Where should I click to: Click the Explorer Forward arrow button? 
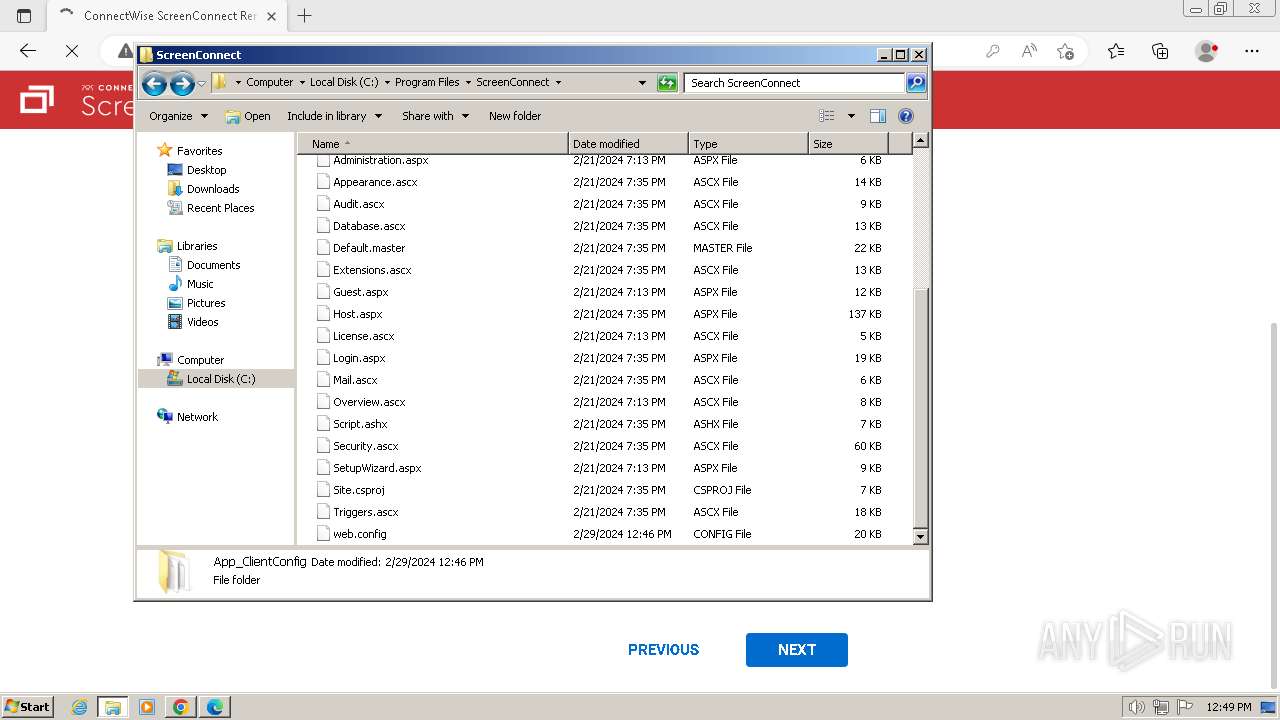coord(182,83)
